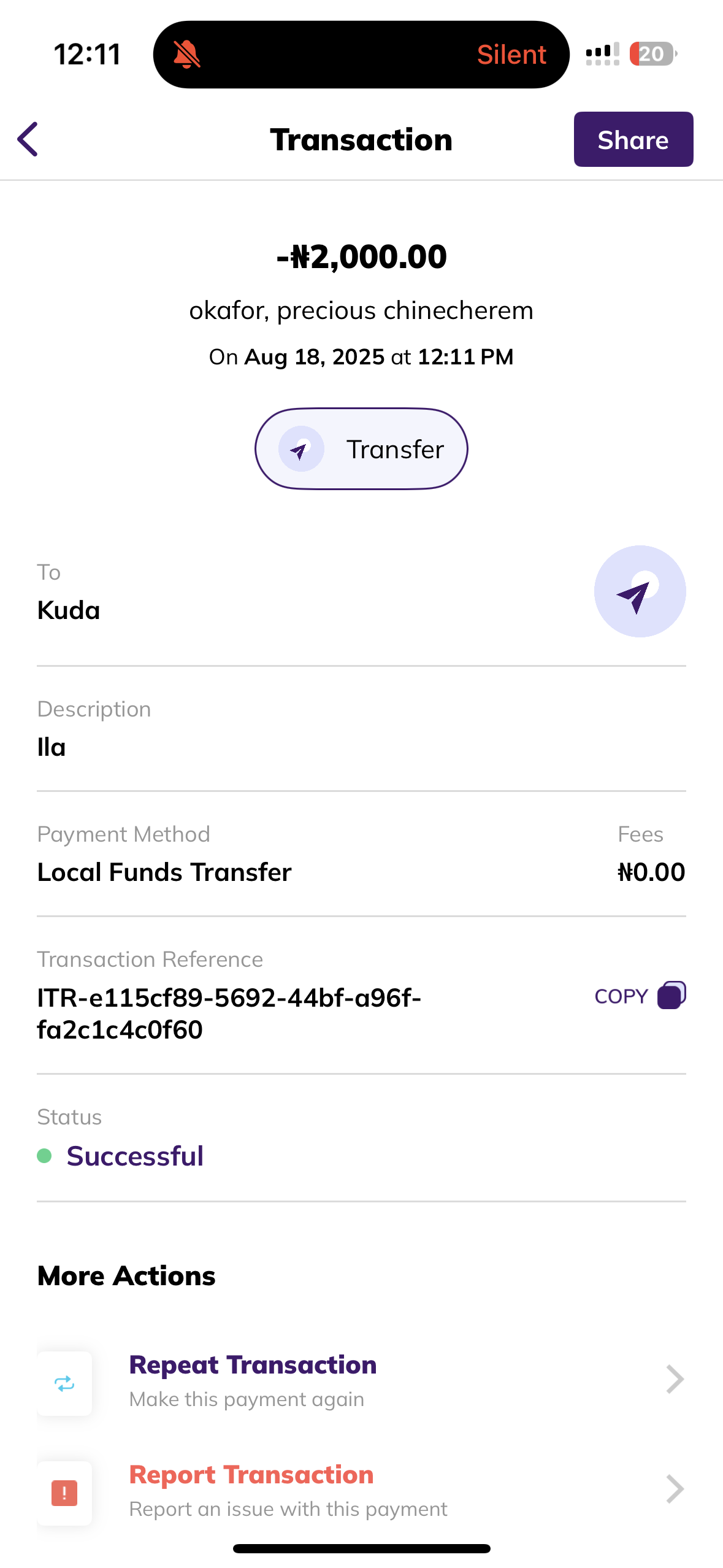The width and height of the screenshot is (723, 1568).
Task: Tap the COPY text label
Action: (x=621, y=996)
